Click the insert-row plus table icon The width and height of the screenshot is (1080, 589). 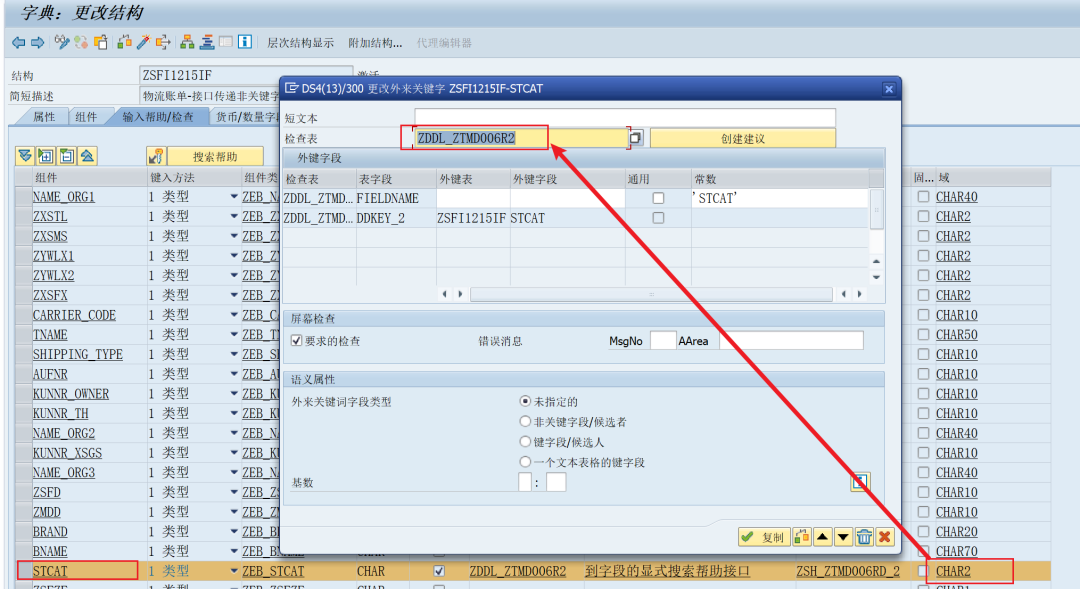(x=45, y=156)
